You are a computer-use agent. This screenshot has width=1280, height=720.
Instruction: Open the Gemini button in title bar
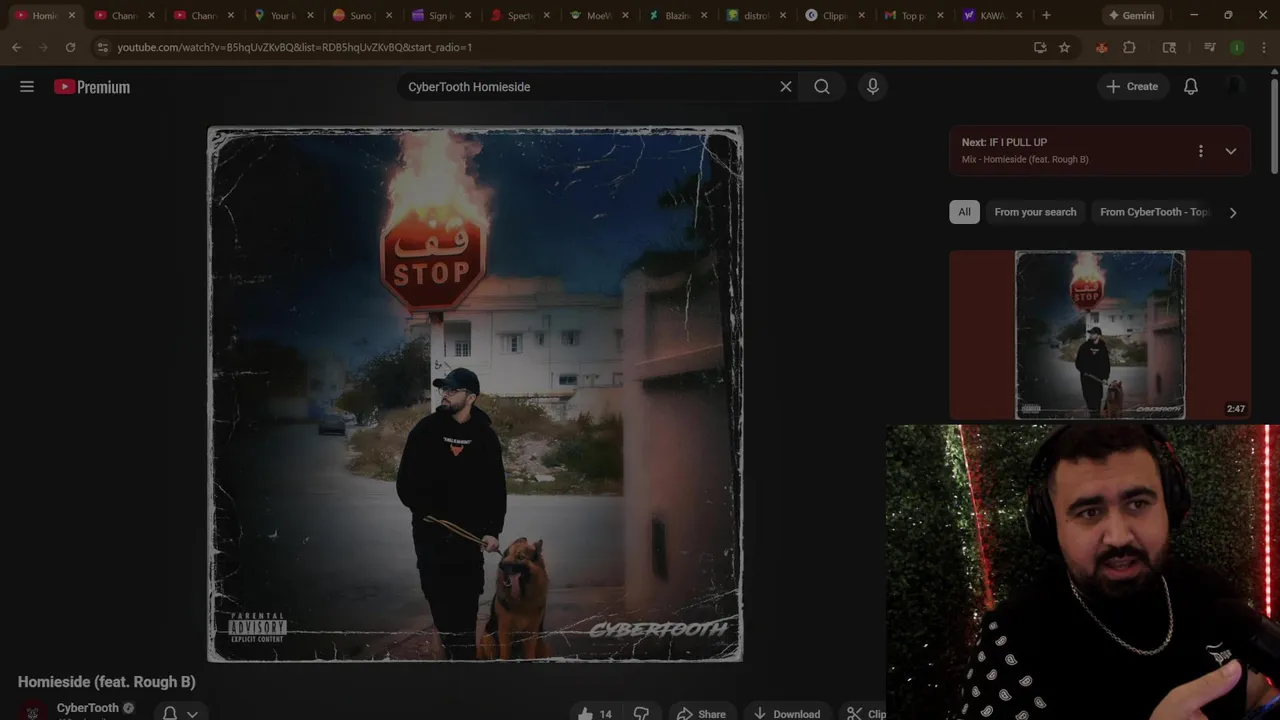tap(1131, 15)
